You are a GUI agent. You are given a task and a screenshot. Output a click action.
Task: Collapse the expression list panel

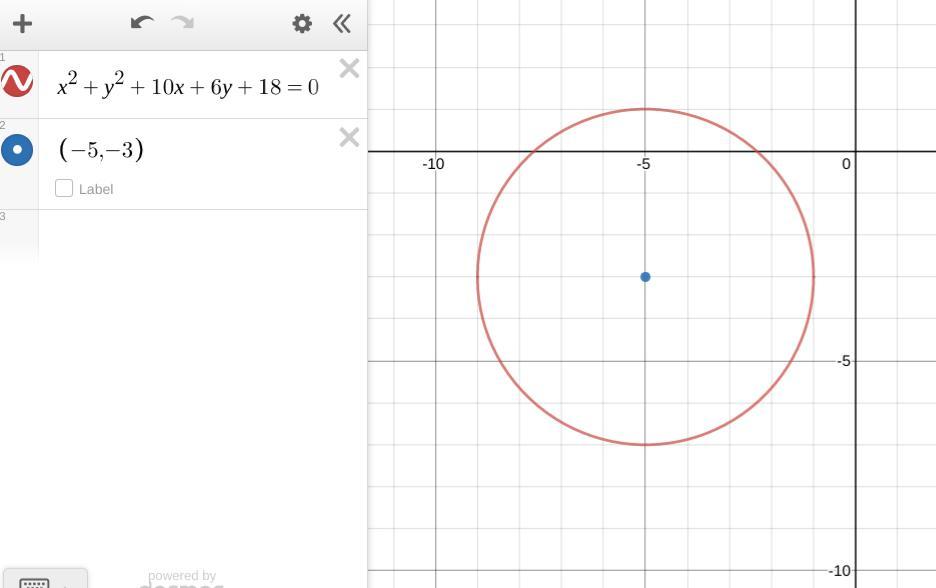[342, 24]
